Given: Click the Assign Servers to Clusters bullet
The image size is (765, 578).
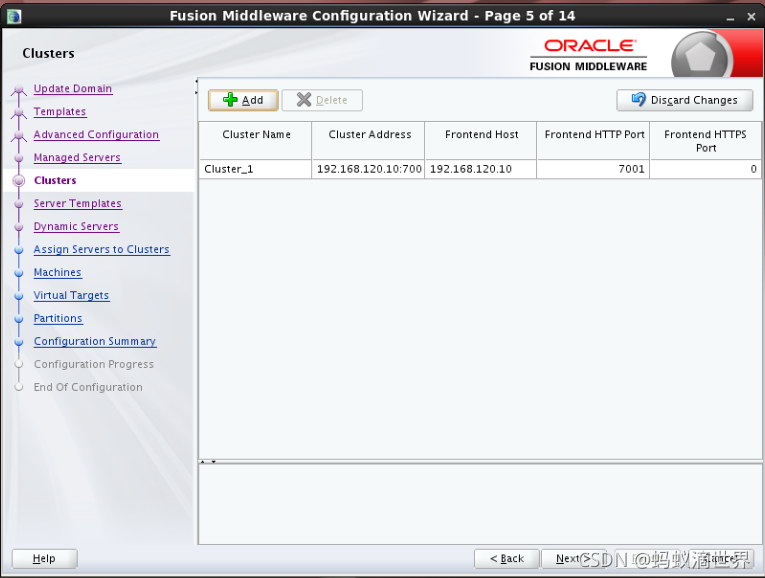Looking at the screenshot, I should 19,250.
